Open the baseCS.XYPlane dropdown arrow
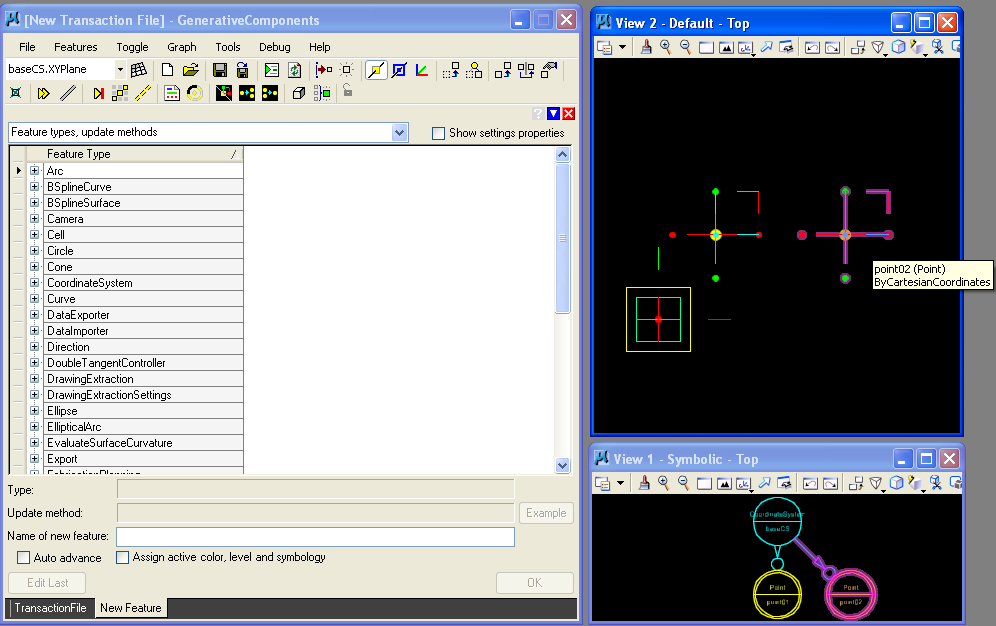This screenshot has height=626, width=996. pos(120,69)
